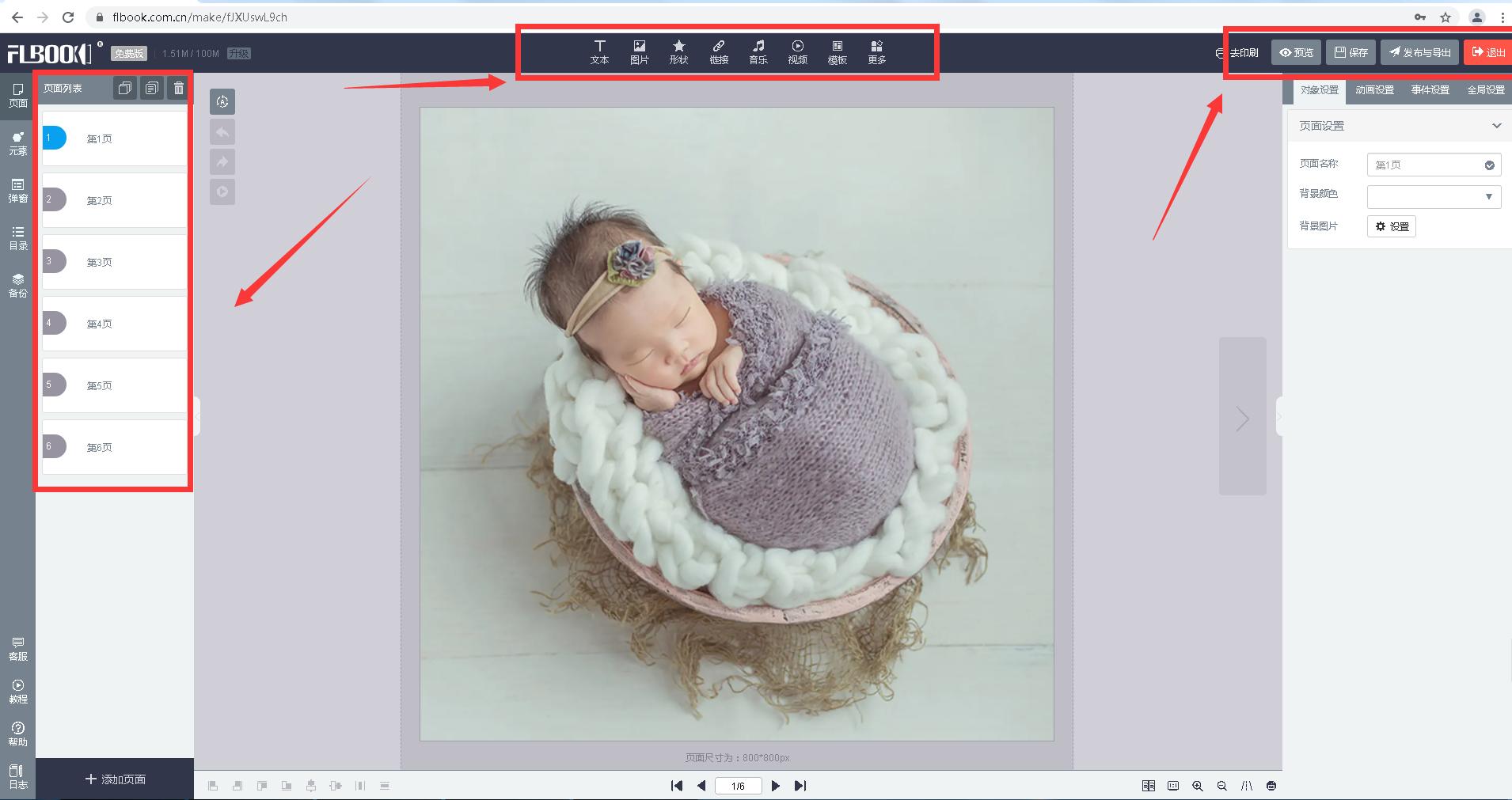Open the 背景颜色 color dropdown
The height and width of the screenshot is (800, 1512).
tap(1433, 196)
